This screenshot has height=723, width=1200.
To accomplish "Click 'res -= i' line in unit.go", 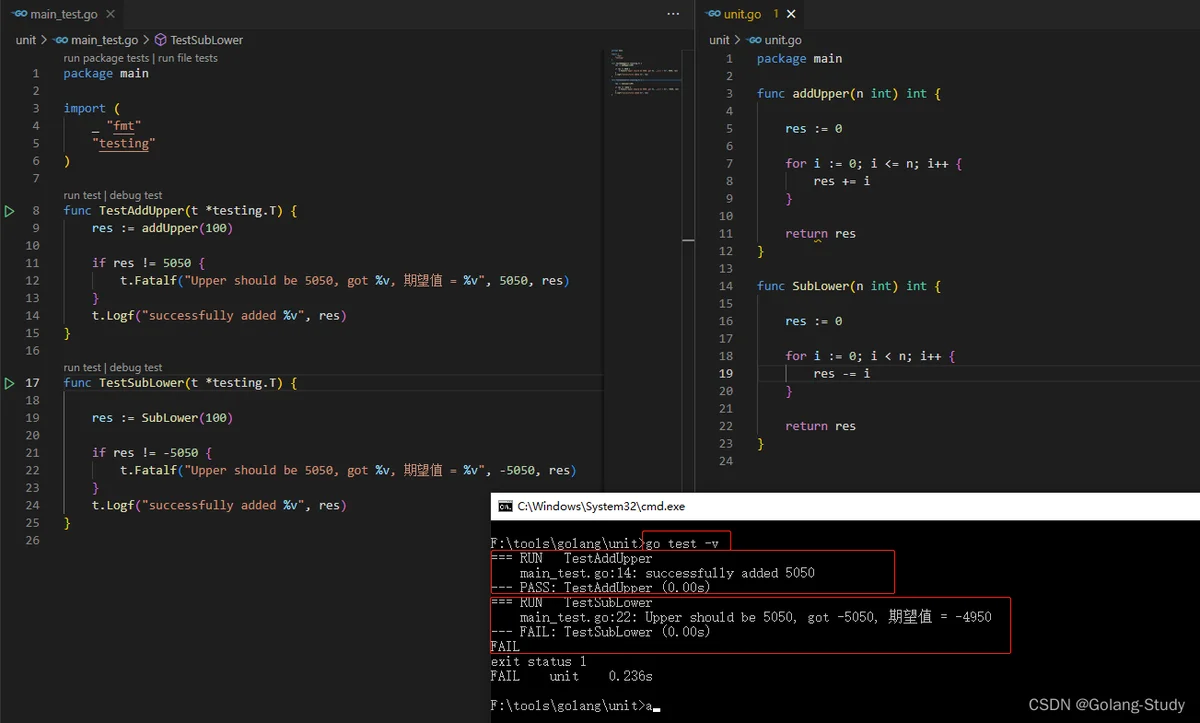I will [842, 373].
